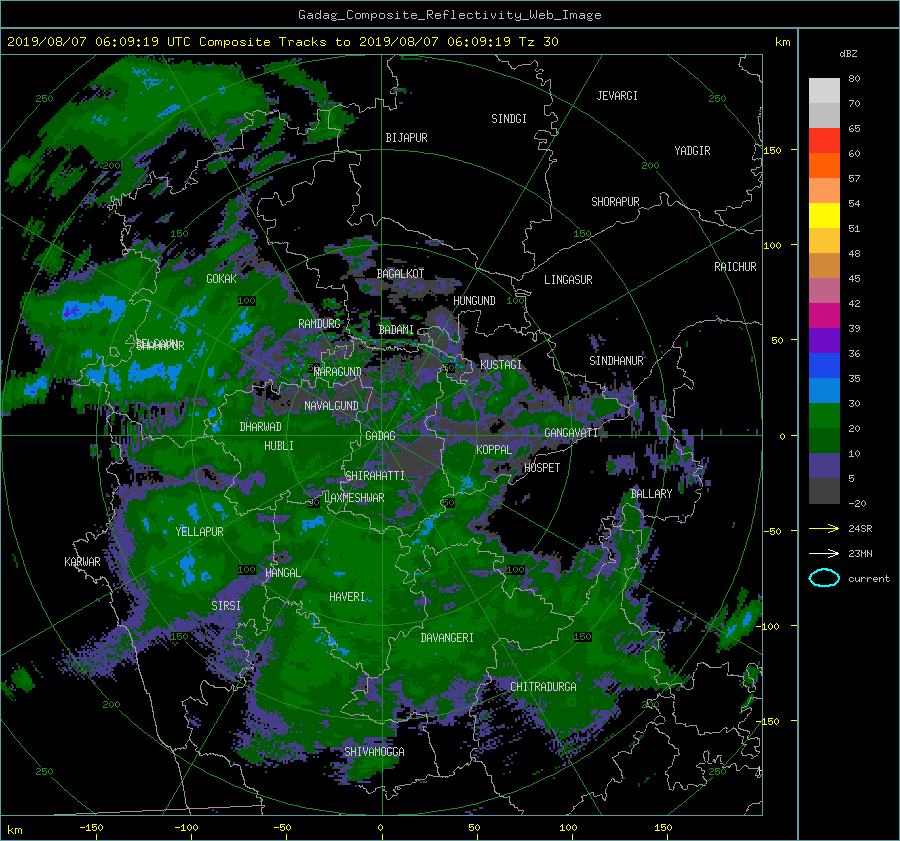Click the KARWAR city label
The height and width of the screenshot is (841, 900).
(82, 562)
